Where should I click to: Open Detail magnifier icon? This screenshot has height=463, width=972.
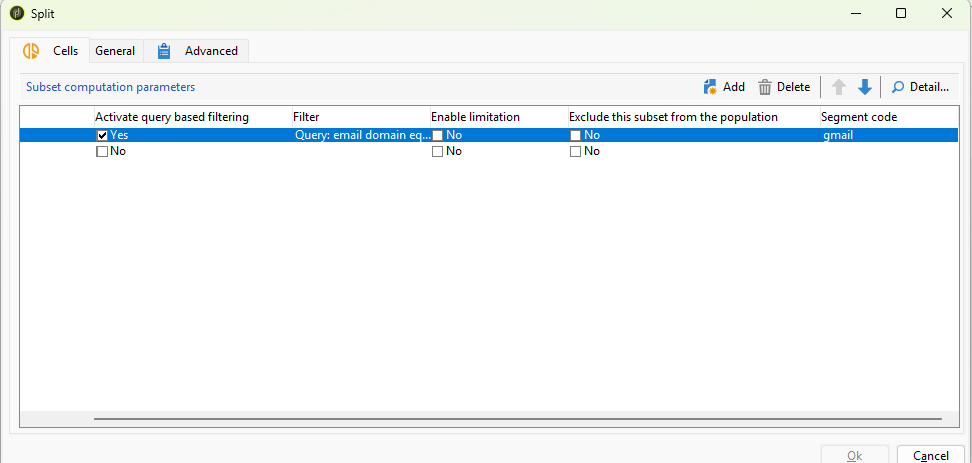point(898,87)
